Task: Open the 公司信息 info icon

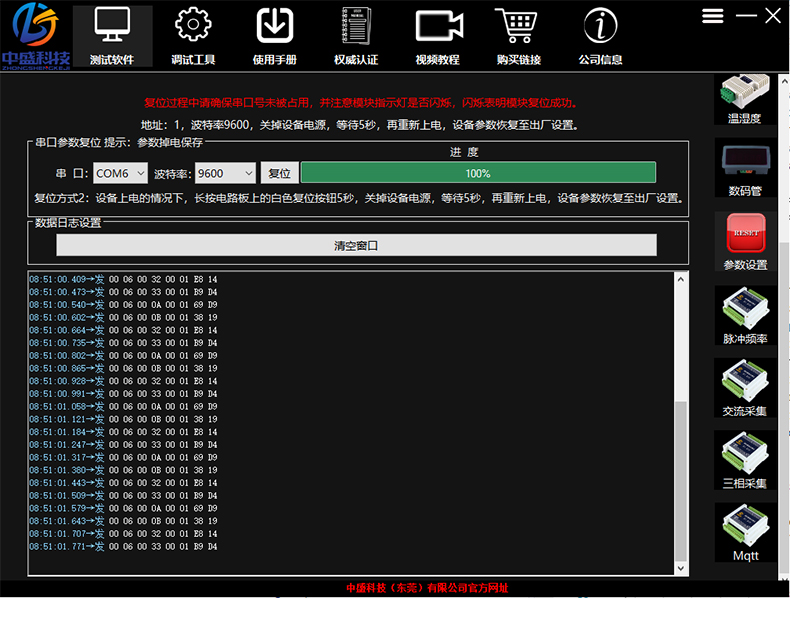Action: click(x=600, y=26)
